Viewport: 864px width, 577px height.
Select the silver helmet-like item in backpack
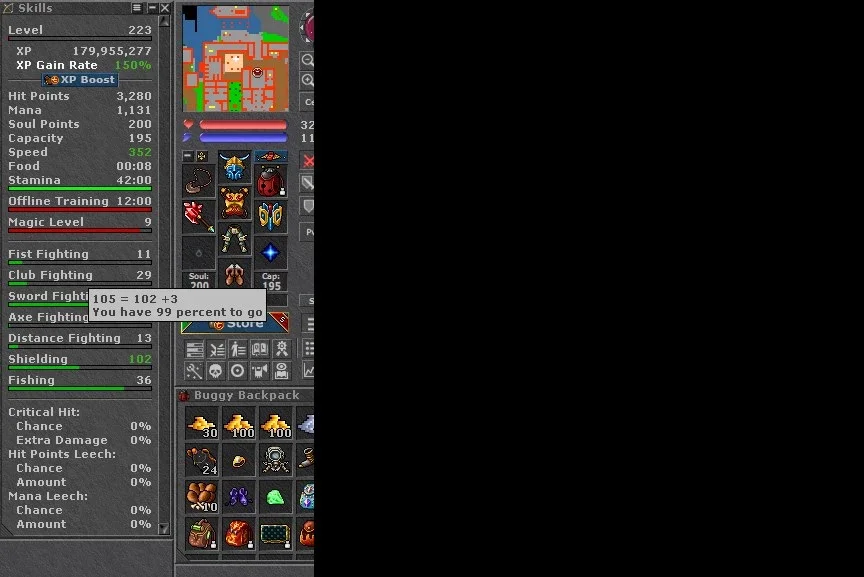pyautogui.click(x=276, y=460)
